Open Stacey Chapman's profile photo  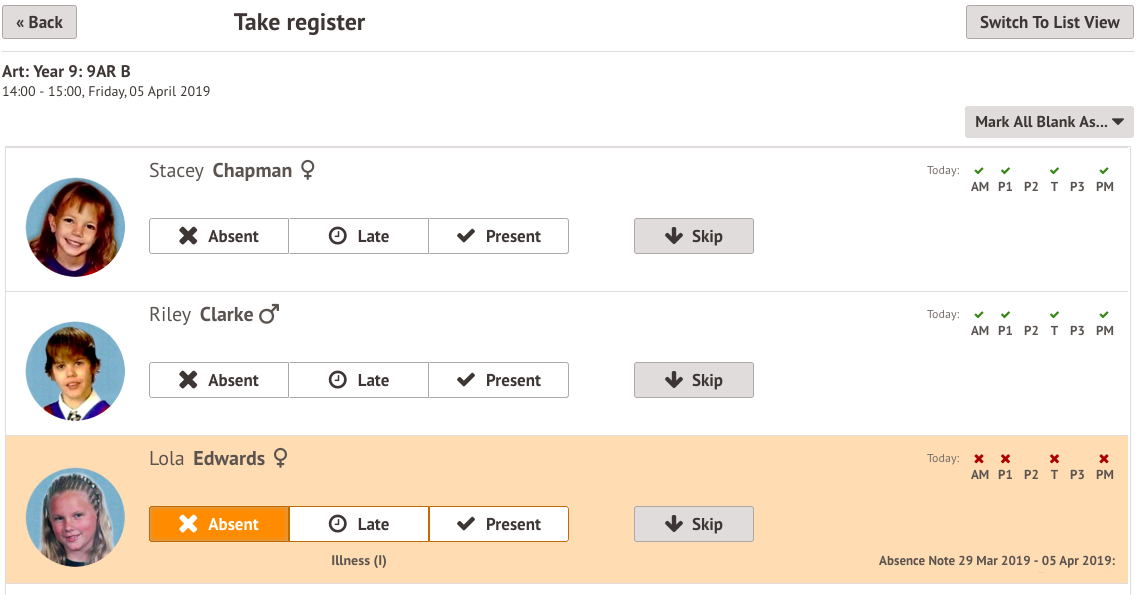pos(75,227)
